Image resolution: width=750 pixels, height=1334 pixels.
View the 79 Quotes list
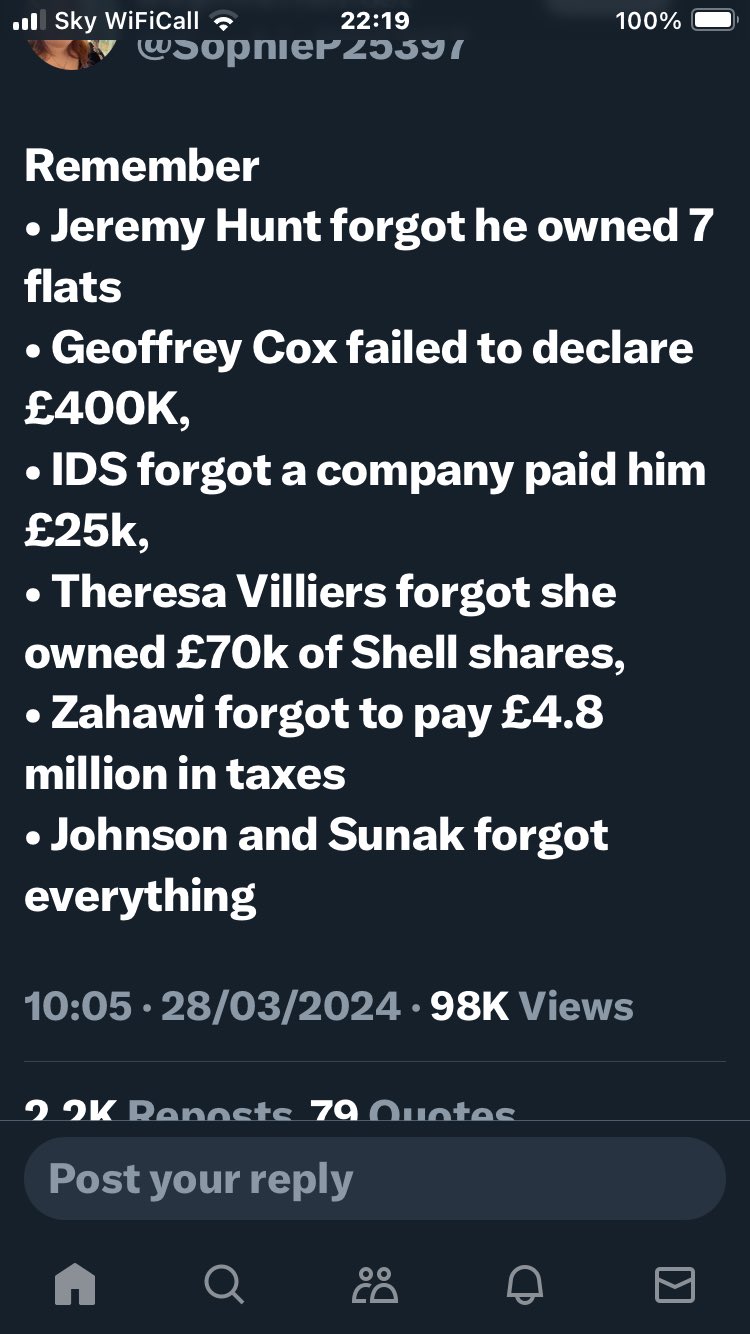[x=412, y=1110]
